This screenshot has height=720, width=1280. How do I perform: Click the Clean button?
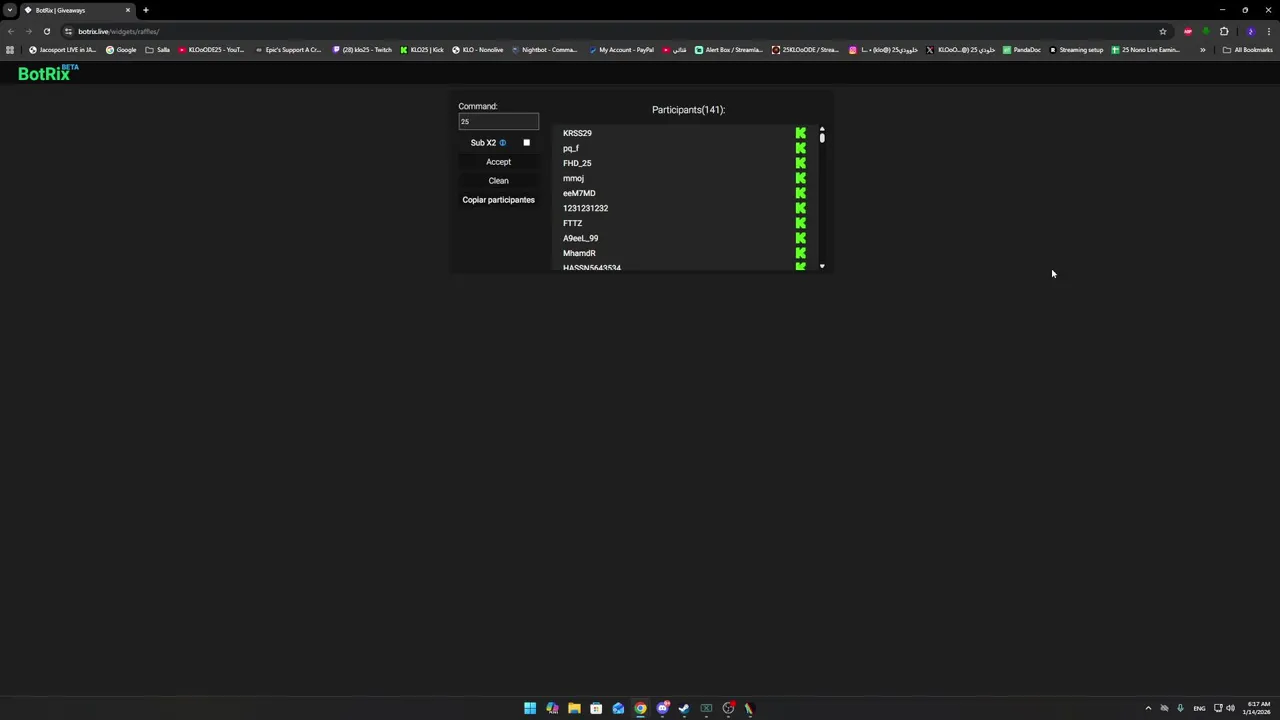click(498, 181)
